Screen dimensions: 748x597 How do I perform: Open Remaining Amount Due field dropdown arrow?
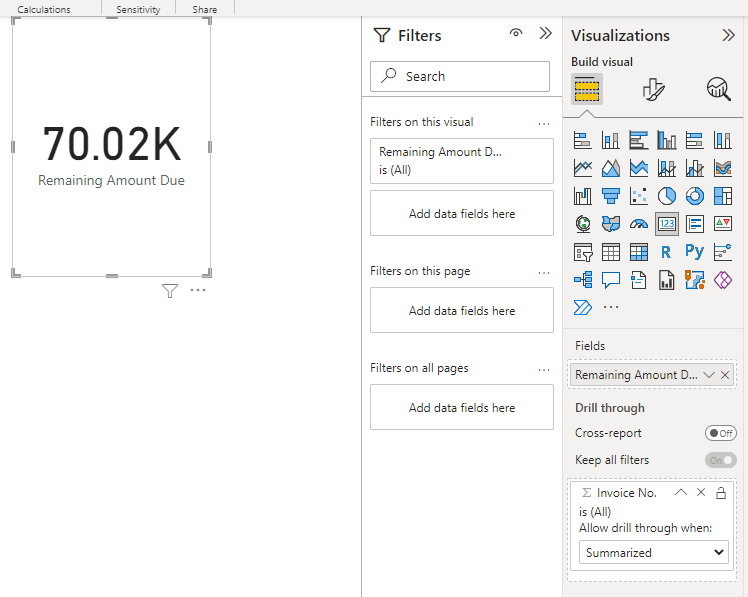click(708, 375)
